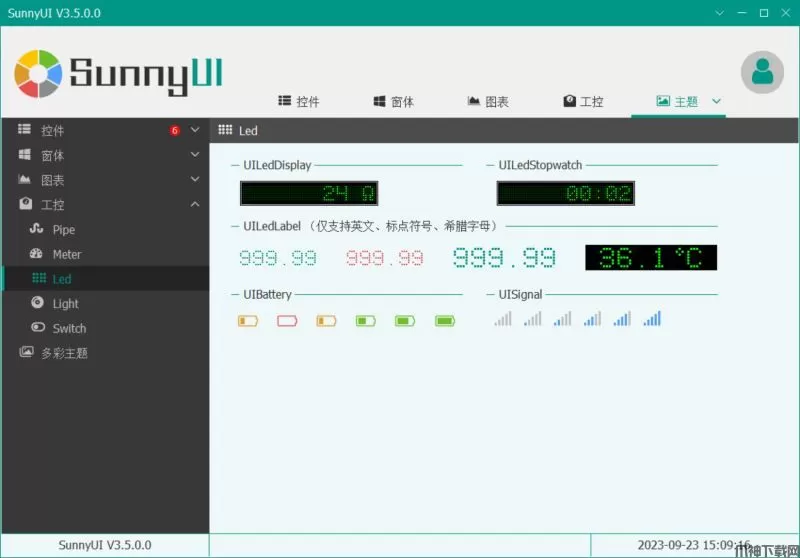Click the 36.1°C LED temperature display
Screen dimensions: 800x558
[x=651, y=258]
